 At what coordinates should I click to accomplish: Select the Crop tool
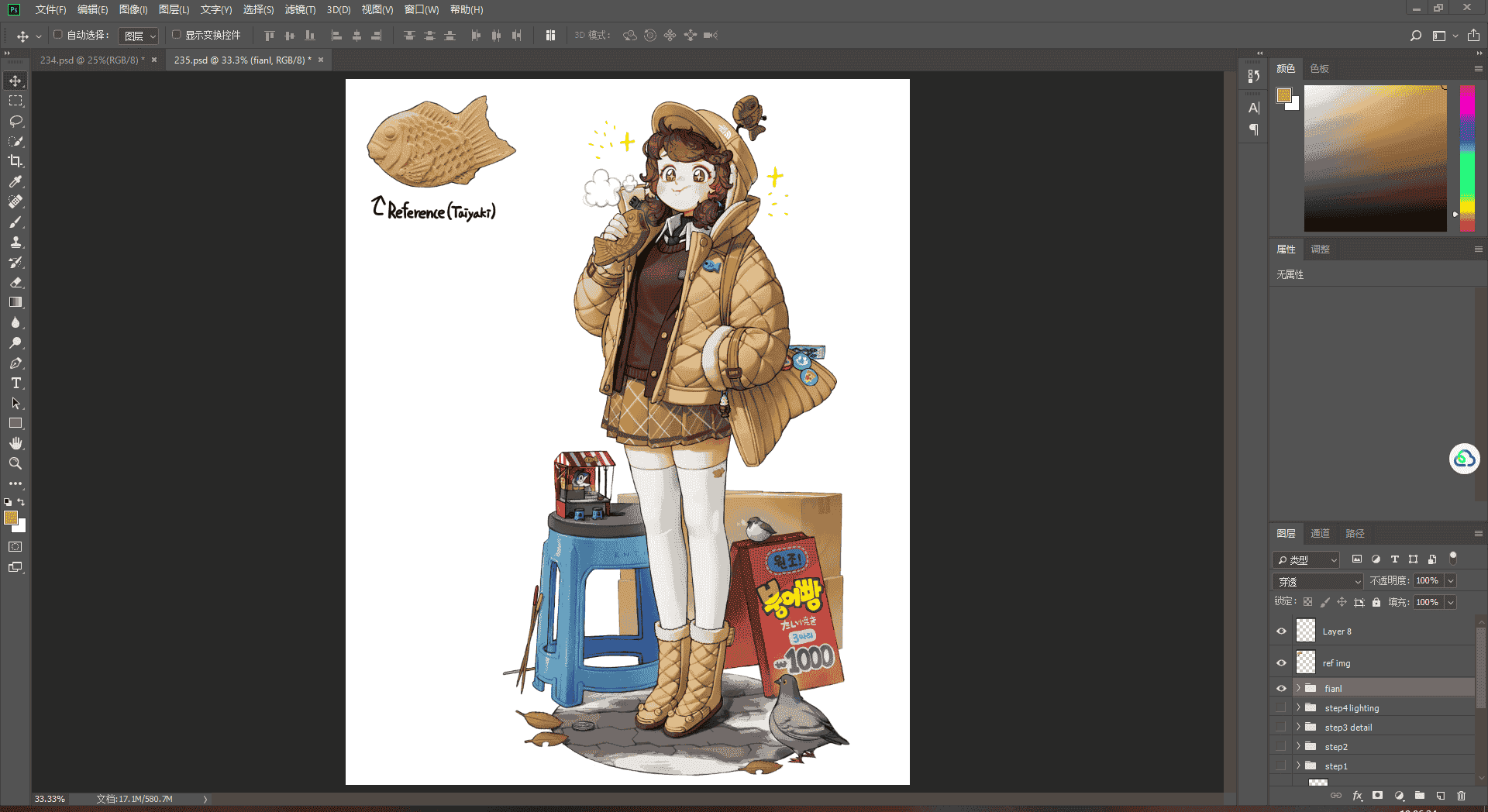(x=15, y=161)
